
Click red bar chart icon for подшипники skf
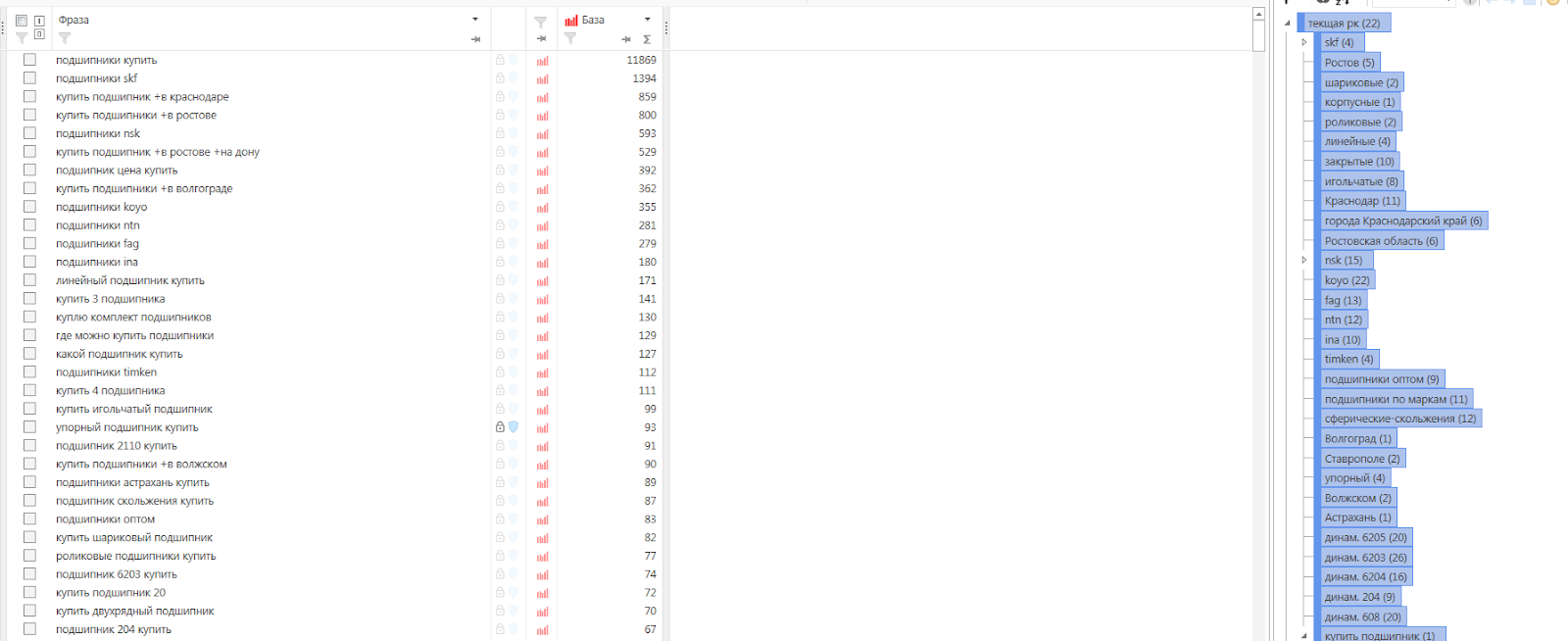542,78
